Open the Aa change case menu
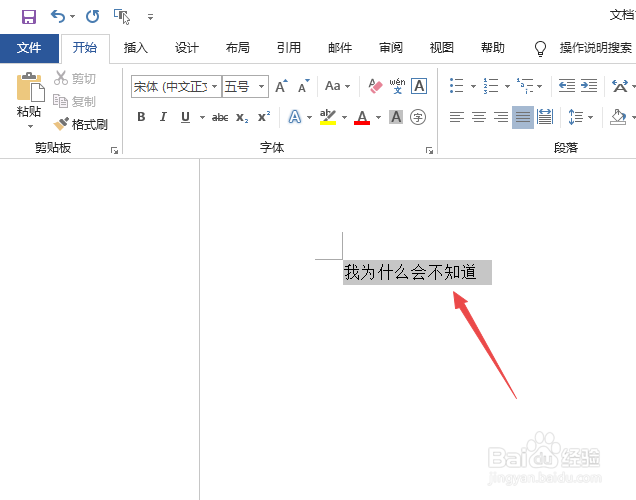This screenshot has height=500, width=636. pos(337,86)
